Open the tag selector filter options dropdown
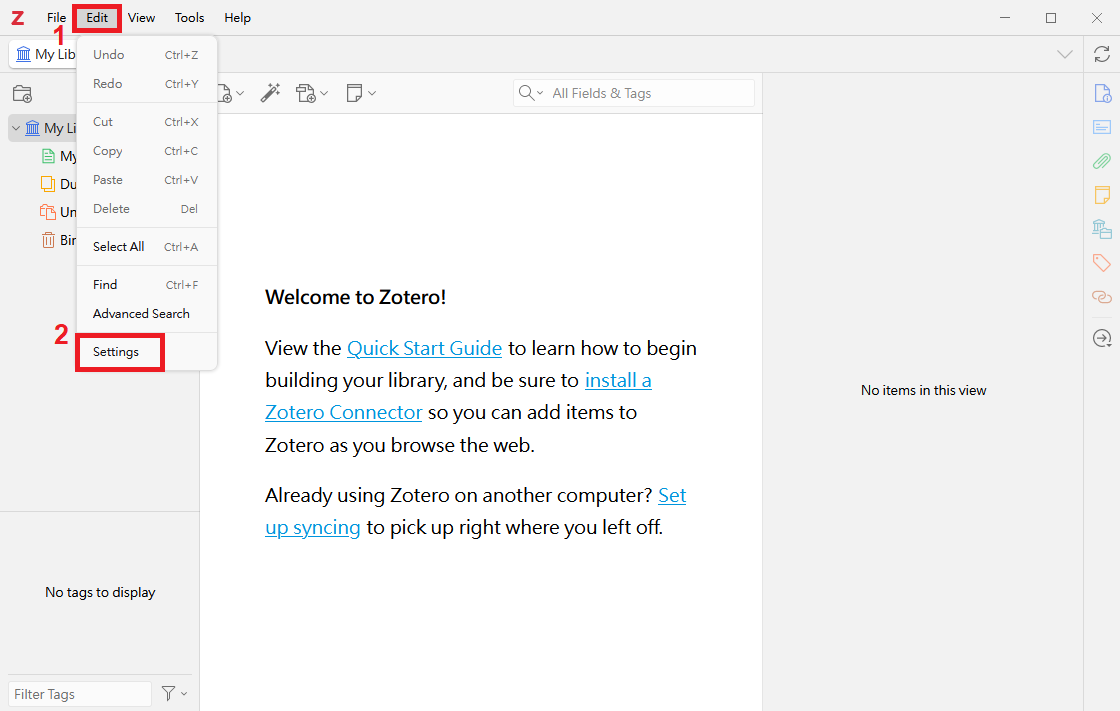1120x711 pixels. pyautogui.click(x=174, y=693)
